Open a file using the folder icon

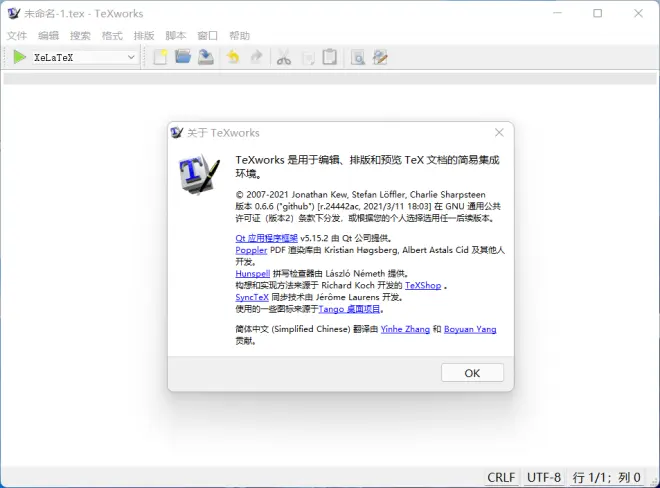click(x=183, y=56)
